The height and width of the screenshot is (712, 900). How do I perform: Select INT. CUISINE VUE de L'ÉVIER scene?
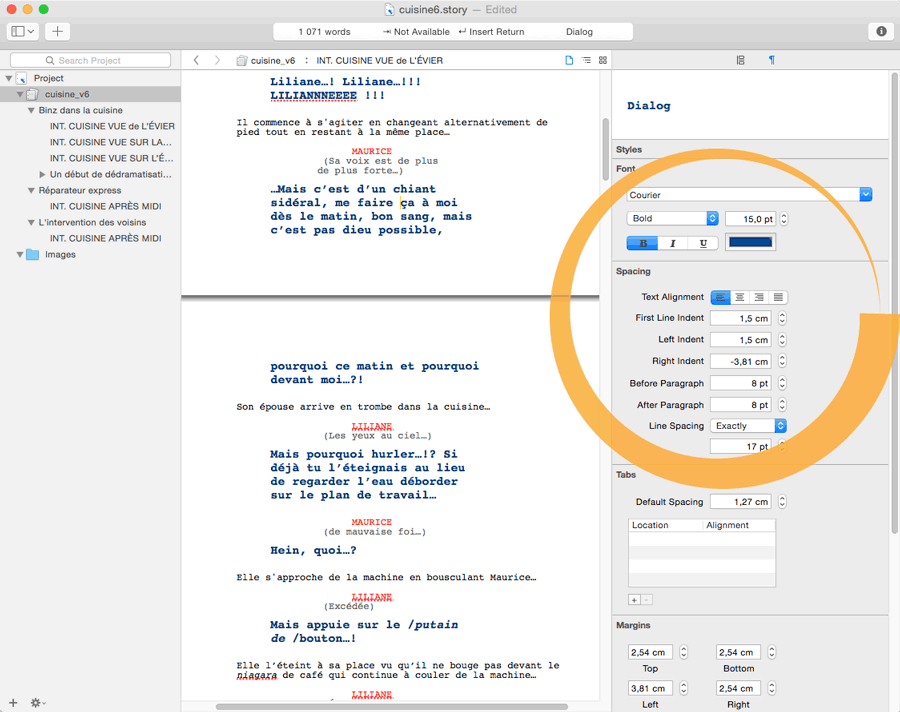point(112,126)
